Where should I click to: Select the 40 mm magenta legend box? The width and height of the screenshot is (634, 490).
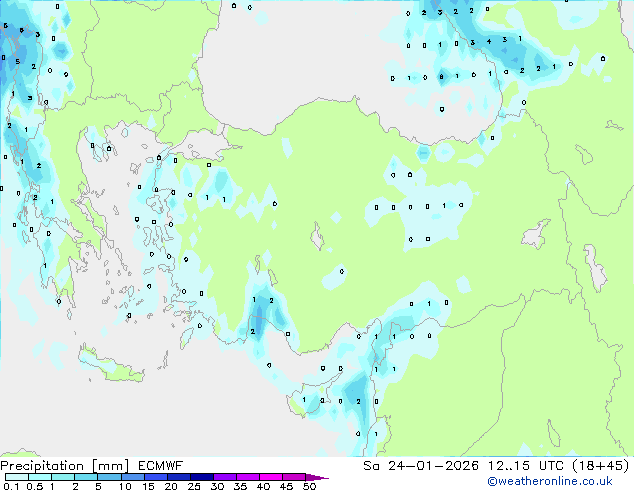click(271, 477)
